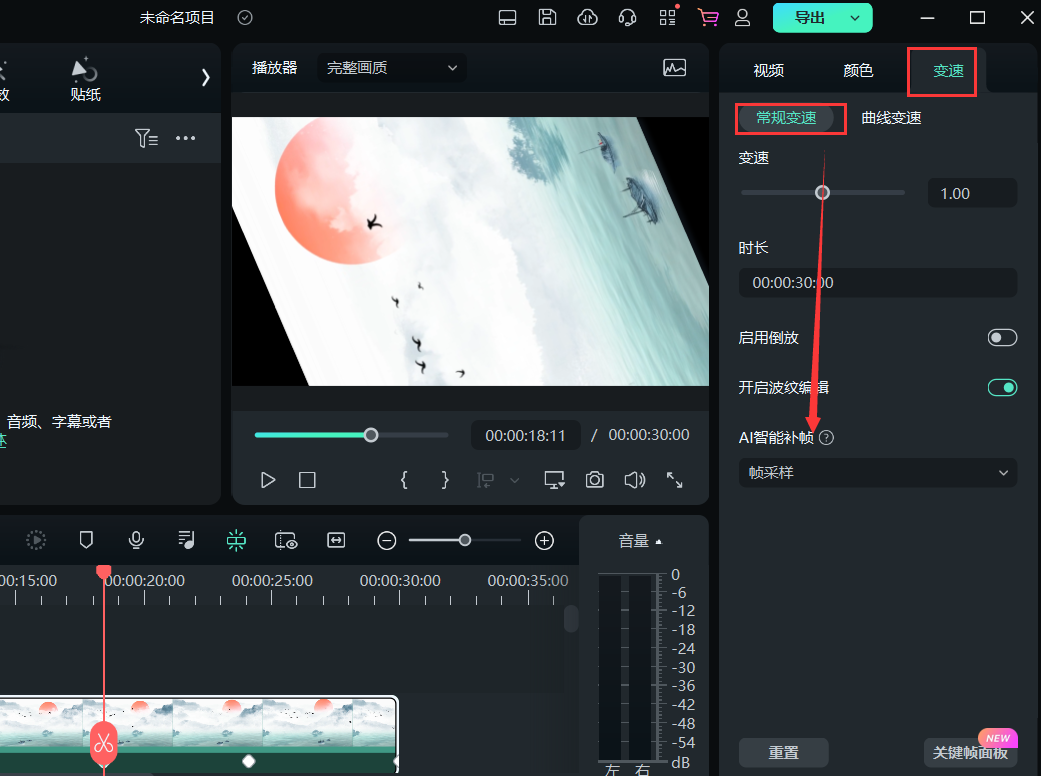Image resolution: width=1041 pixels, height=776 pixels.
Task: Open the 完整画质 playback quality dropdown
Action: point(391,68)
